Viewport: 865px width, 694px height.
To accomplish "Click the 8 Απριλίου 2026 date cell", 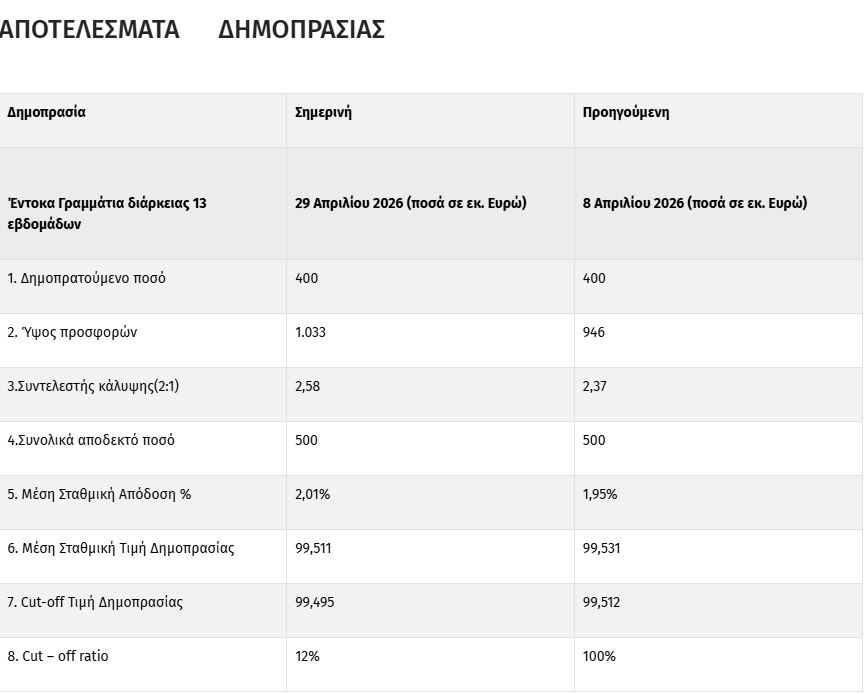I will [695, 203].
